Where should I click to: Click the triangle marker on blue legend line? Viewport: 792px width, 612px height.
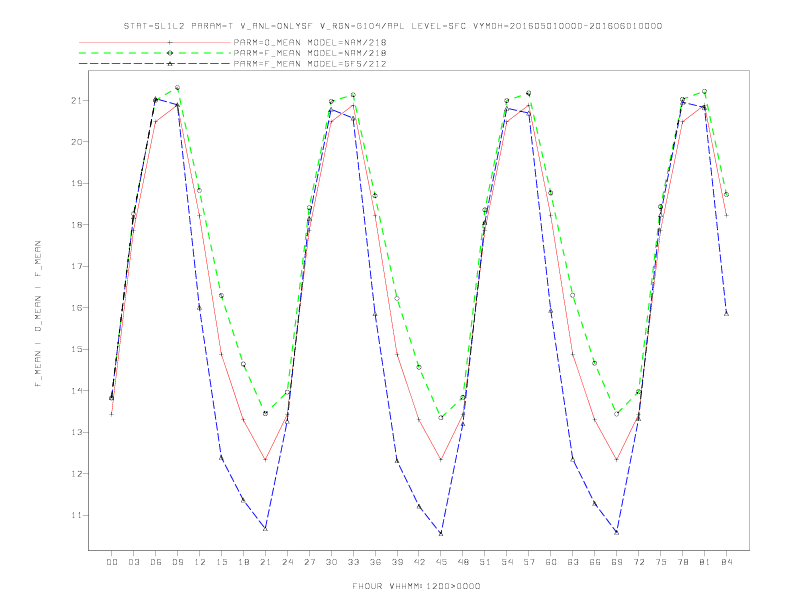170,64
